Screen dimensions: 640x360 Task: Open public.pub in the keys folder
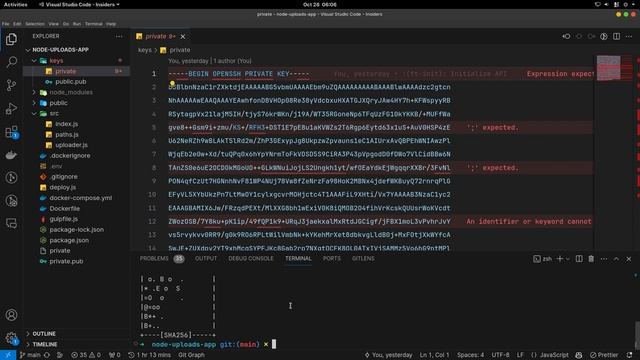pyautogui.click(x=71, y=82)
